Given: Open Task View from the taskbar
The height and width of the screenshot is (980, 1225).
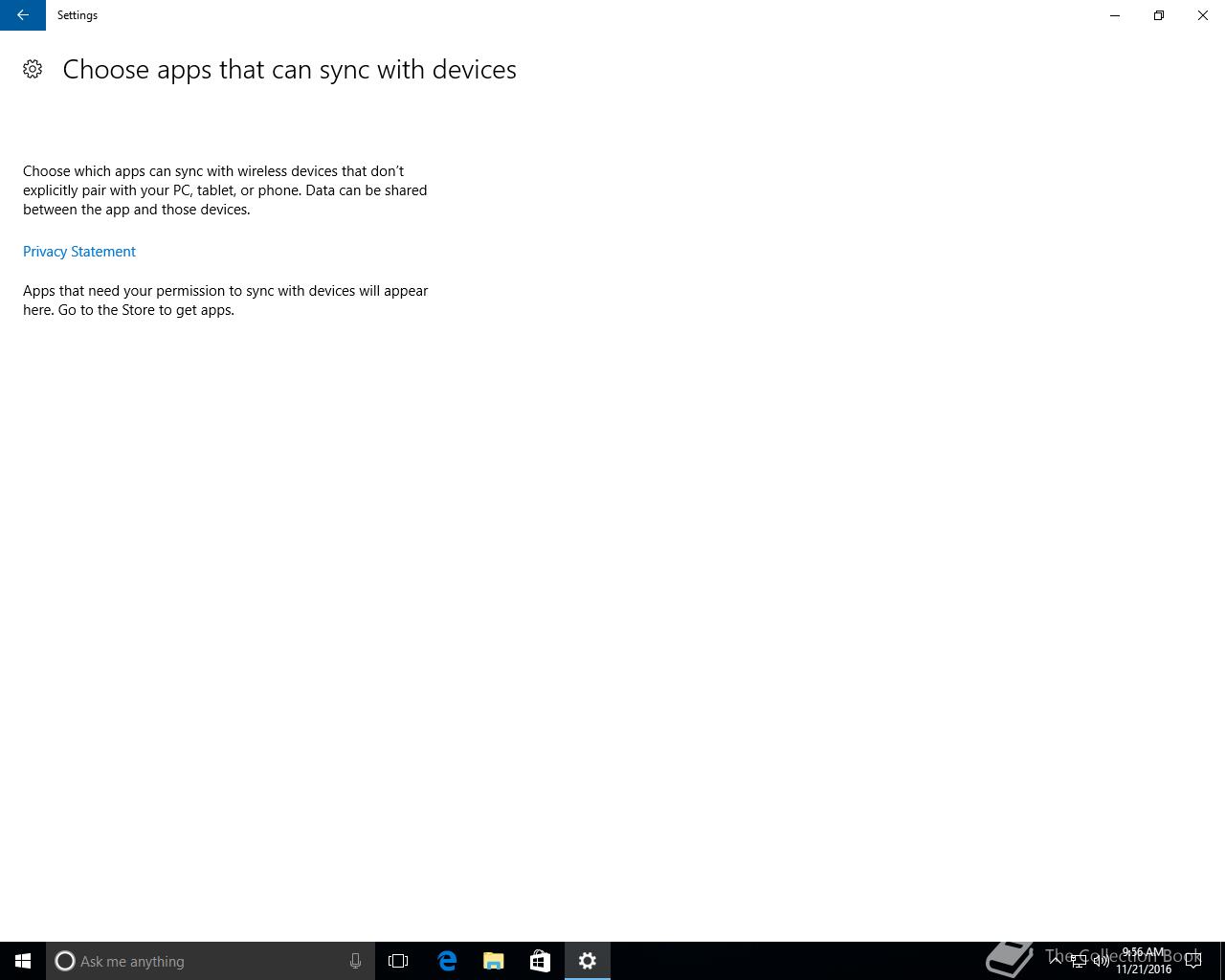Looking at the screenshot, I should [x=398, y=961].
